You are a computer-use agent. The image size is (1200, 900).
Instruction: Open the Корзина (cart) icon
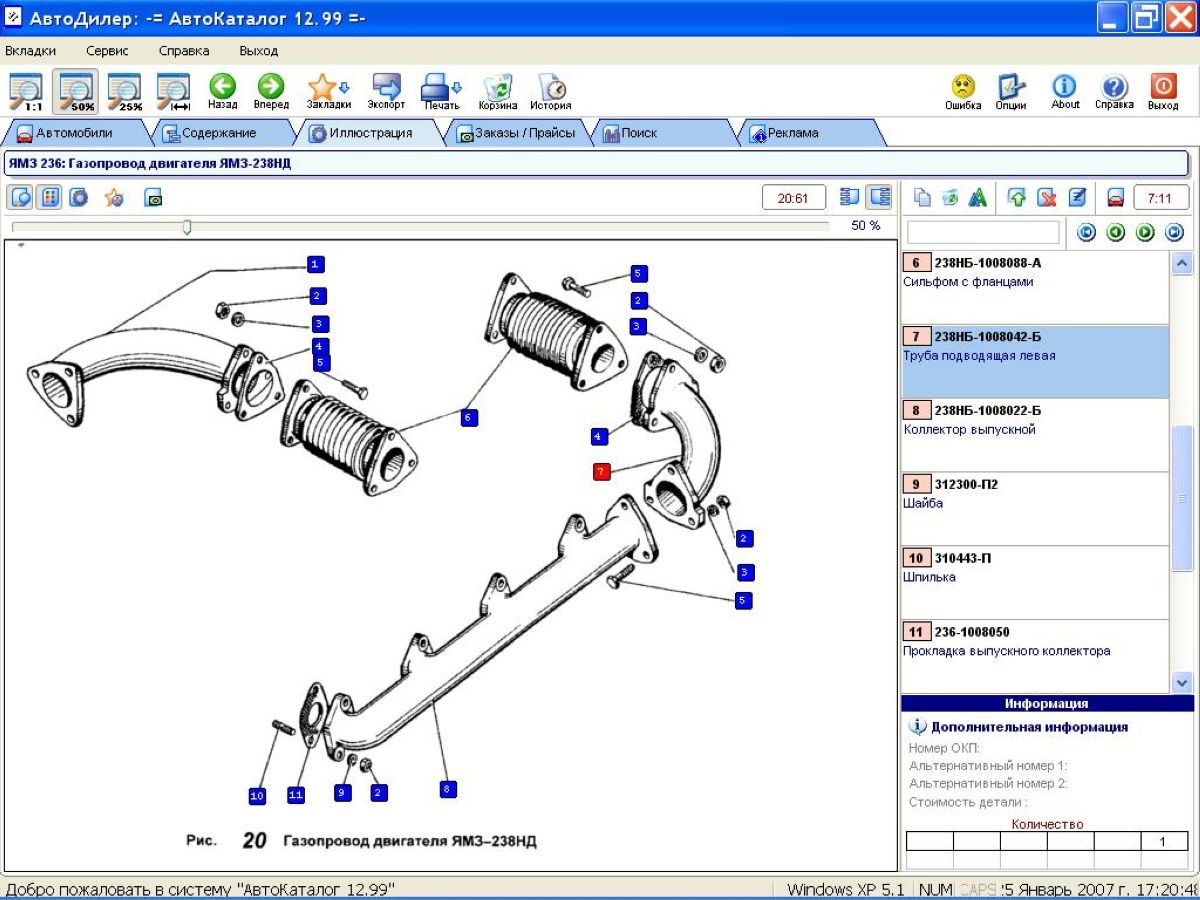497,87
